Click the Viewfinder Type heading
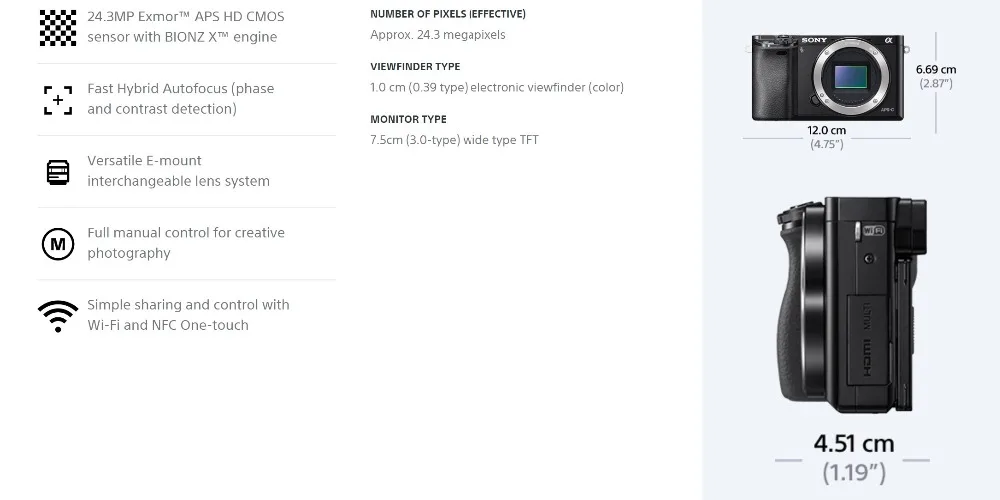The width and height of the screenshot is (1000, 500). [415, 66]
